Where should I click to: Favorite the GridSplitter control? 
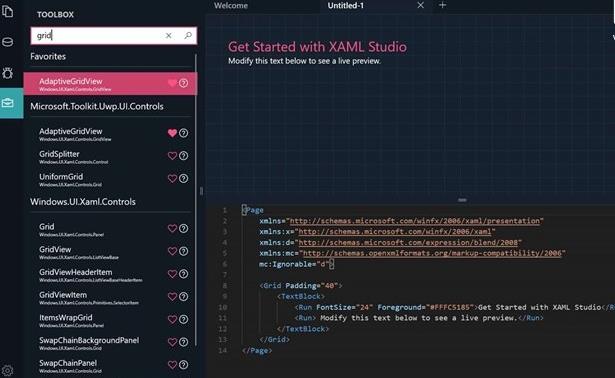[x=172, y=156]
